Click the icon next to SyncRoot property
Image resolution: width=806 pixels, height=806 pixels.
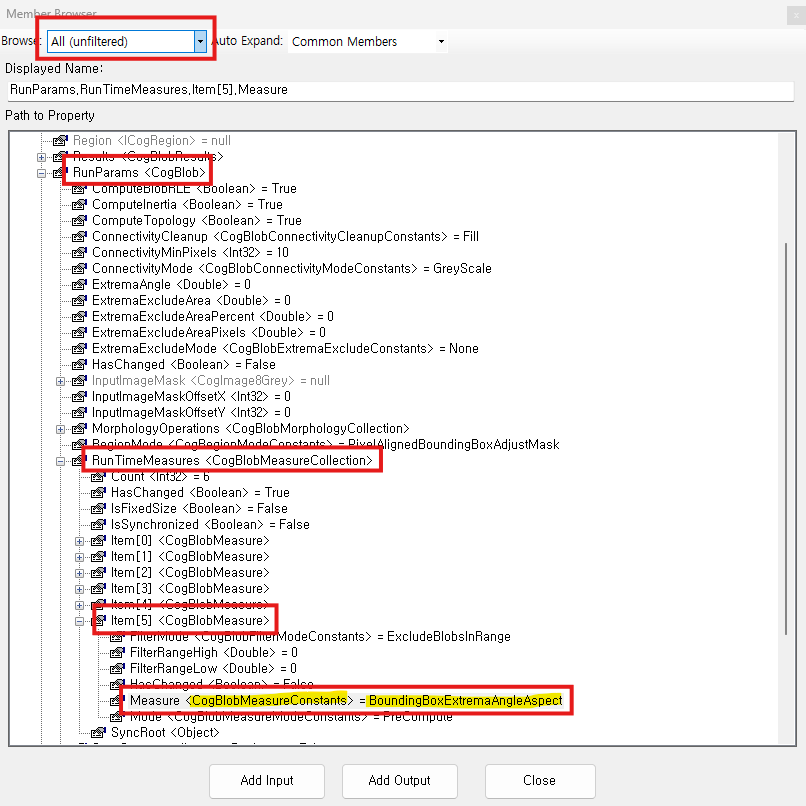coord(97,732)
